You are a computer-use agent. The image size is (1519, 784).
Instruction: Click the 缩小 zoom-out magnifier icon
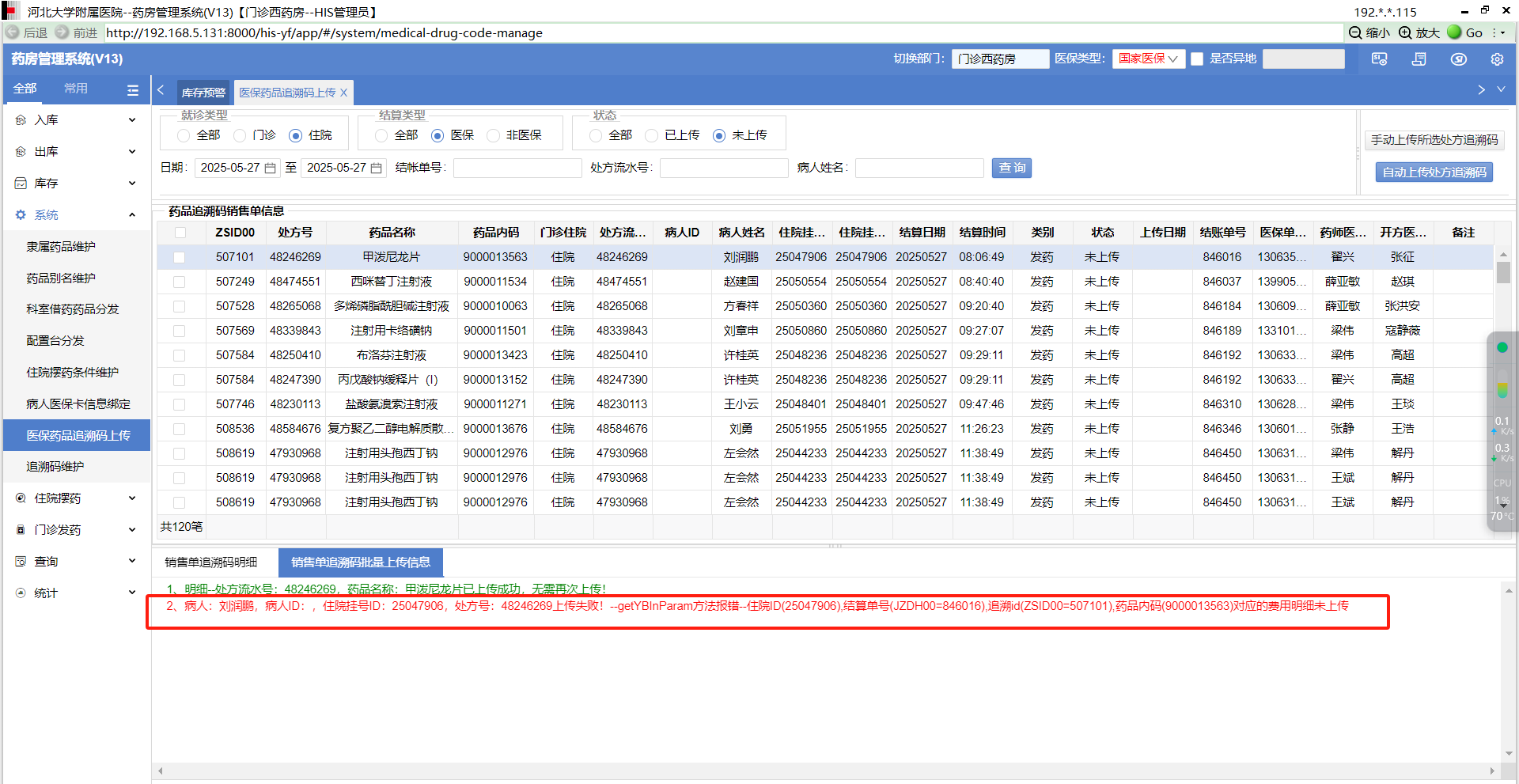coord(1355,32)
